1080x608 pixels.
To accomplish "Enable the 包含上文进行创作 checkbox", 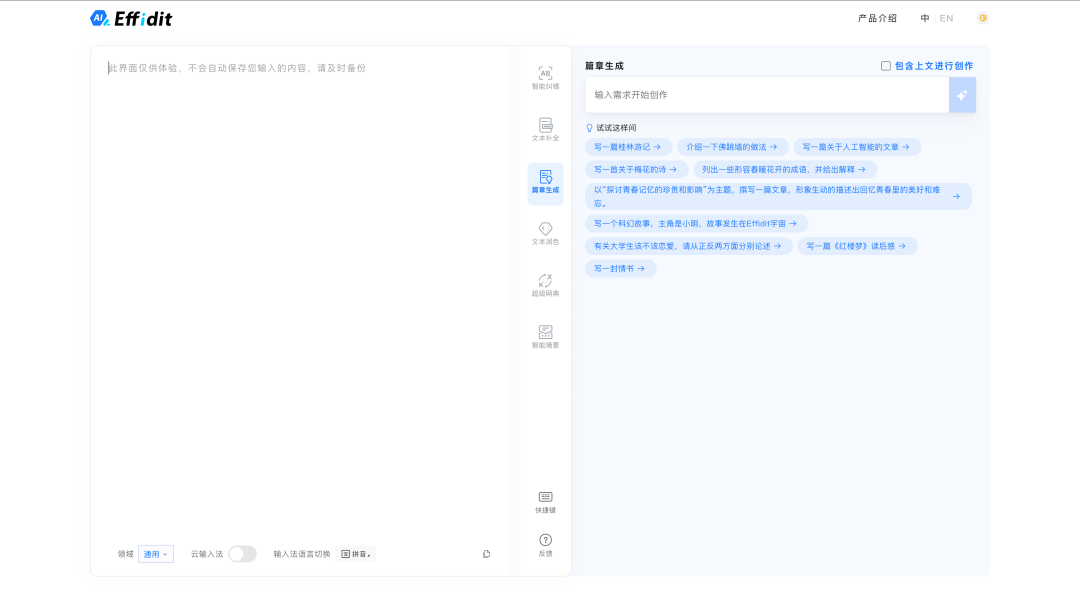I will 885,66.
